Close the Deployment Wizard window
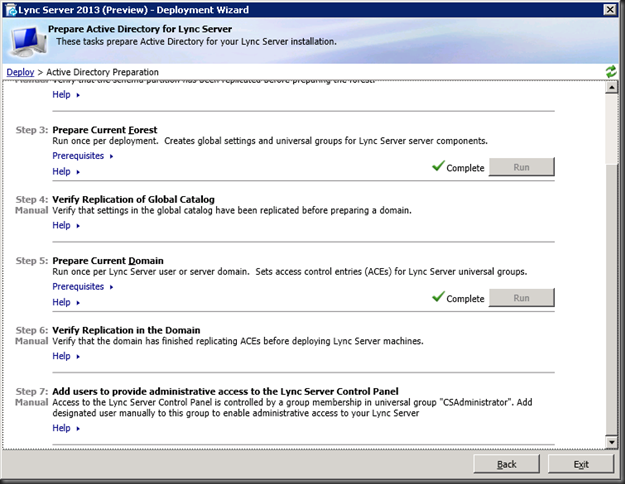625x484 pixels. [610, 10]
